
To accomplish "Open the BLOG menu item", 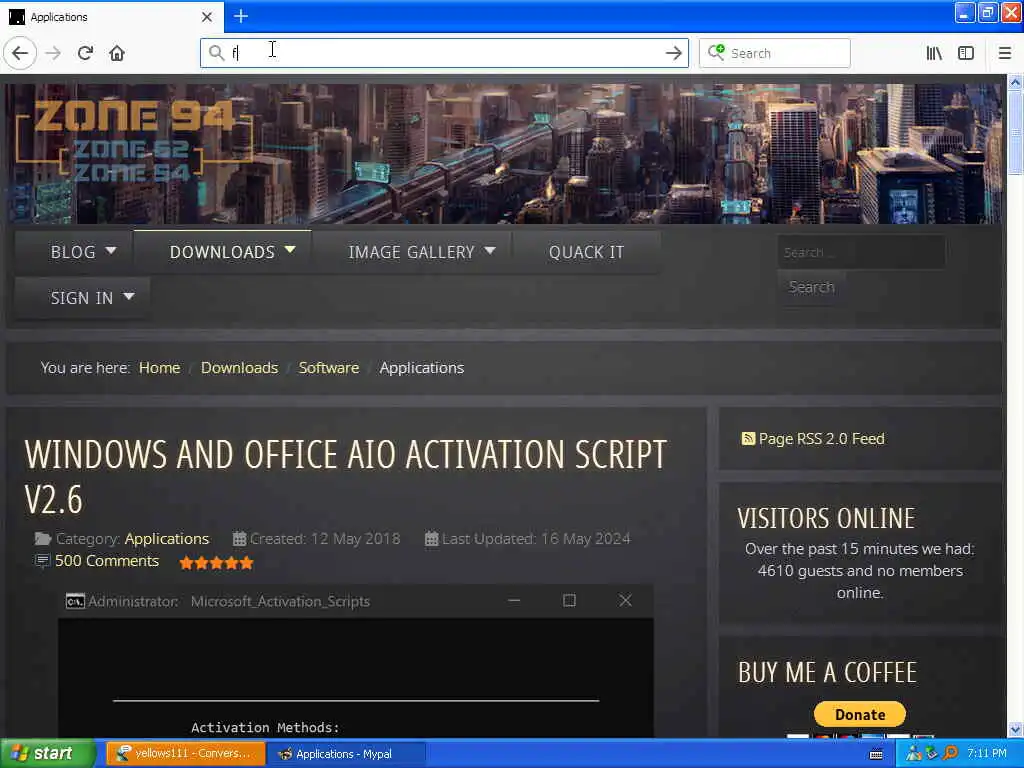I will (73, 252).
